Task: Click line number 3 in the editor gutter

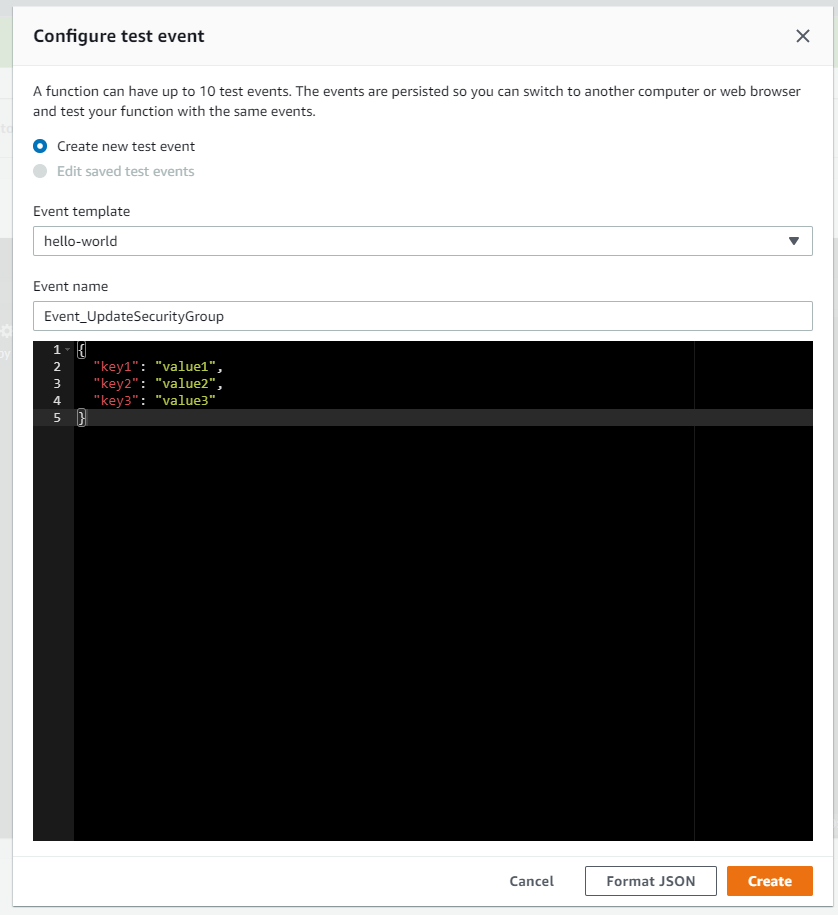Action: 57,384
